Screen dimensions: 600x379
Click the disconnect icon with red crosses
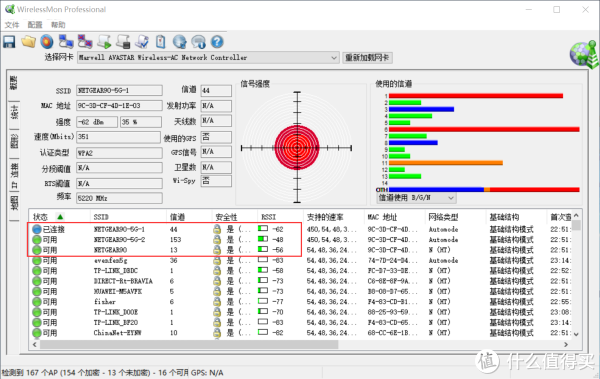point(85,42)
